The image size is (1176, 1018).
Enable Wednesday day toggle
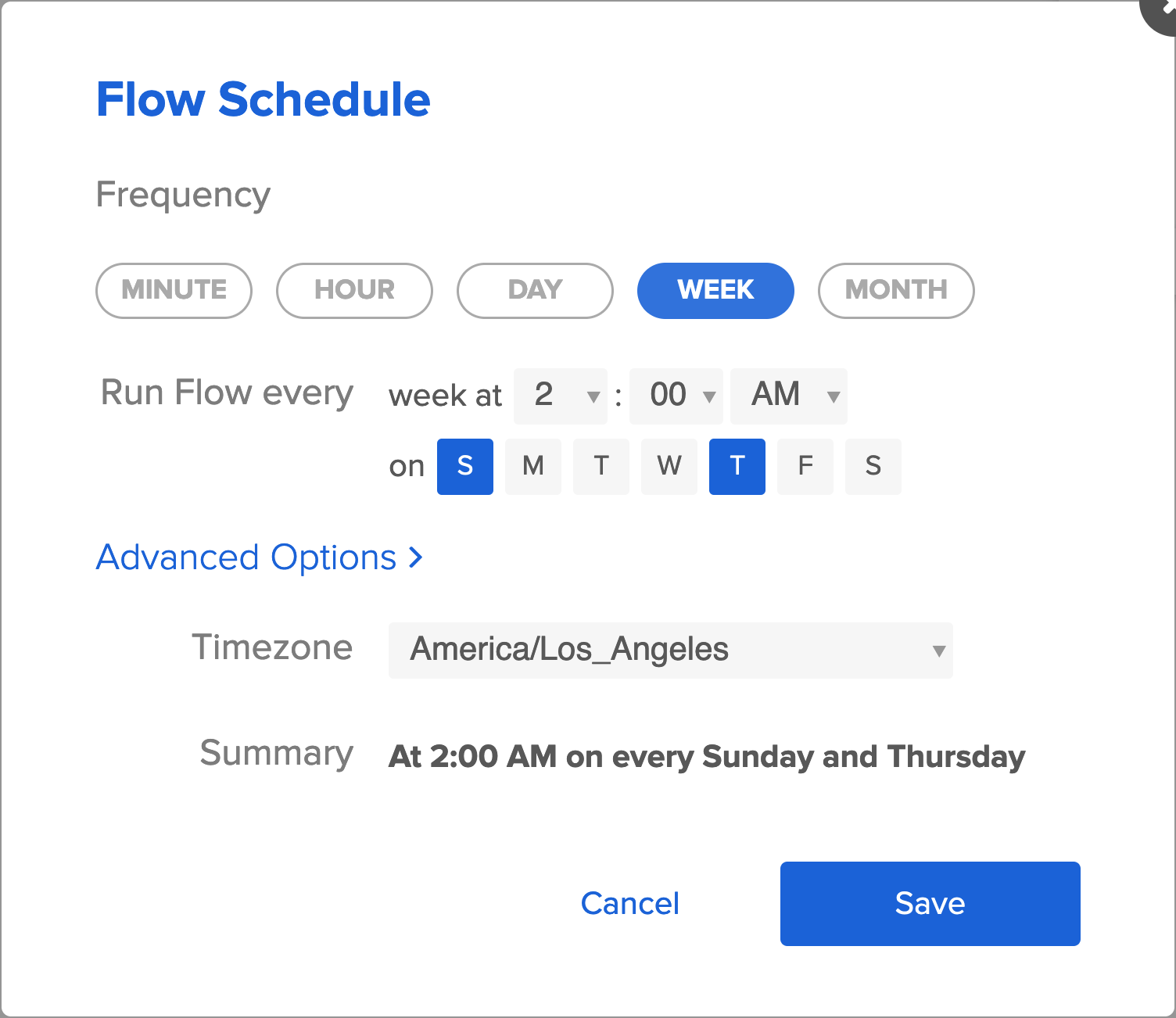[669, 467]
